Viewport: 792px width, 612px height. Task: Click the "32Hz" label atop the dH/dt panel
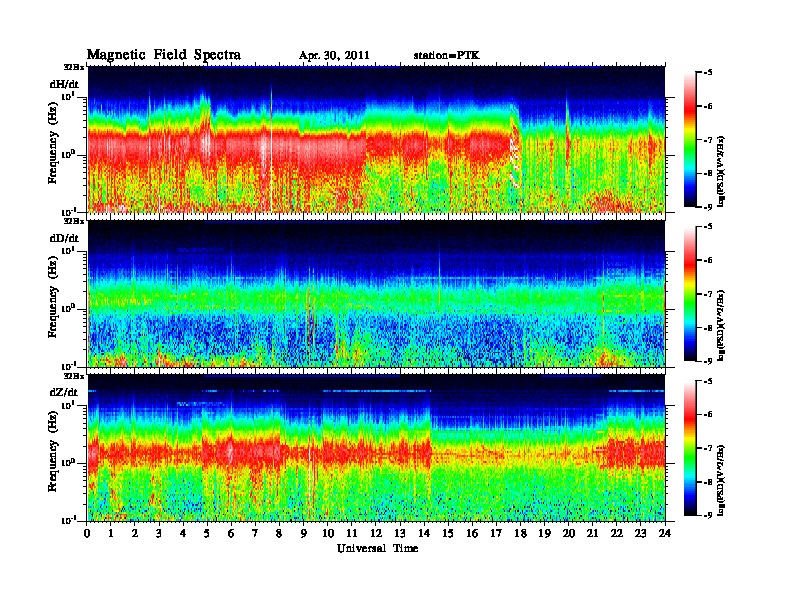coord(74,66)
